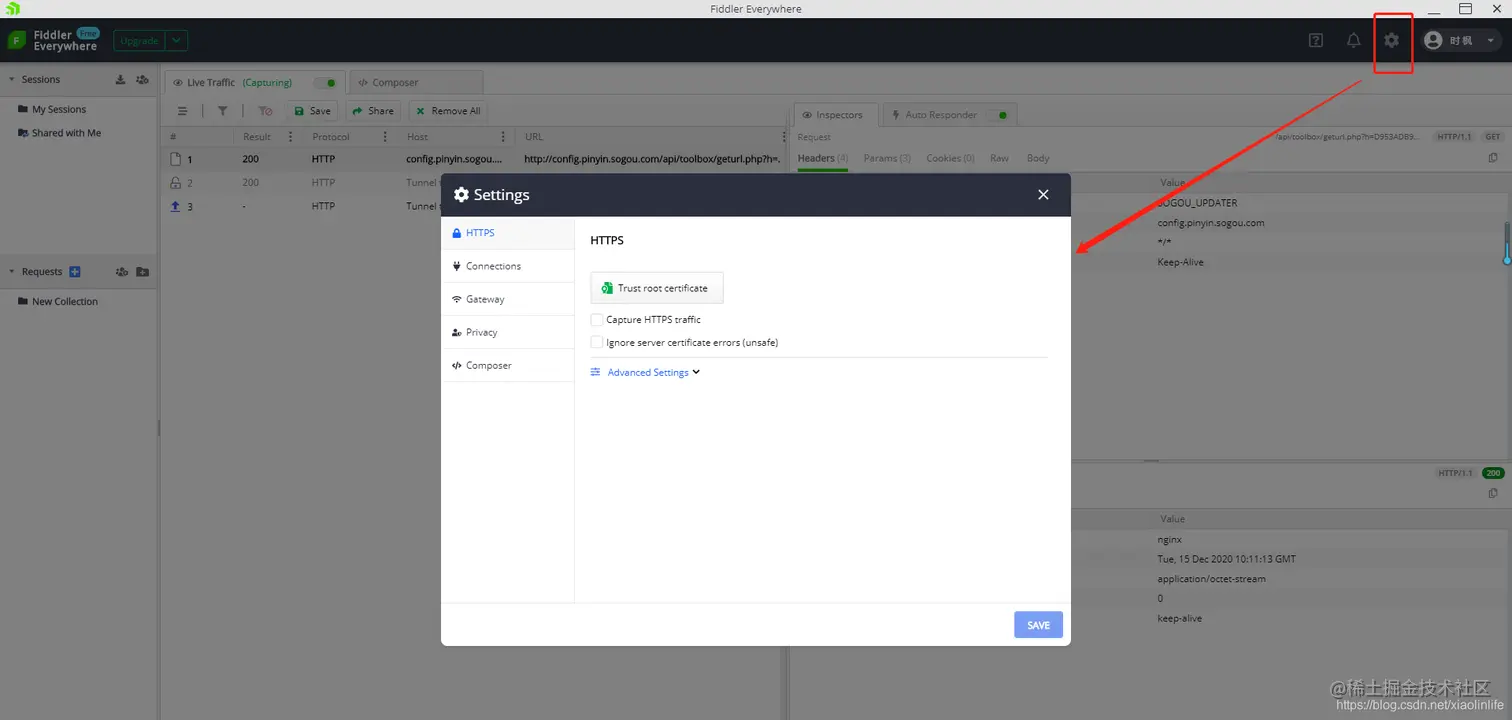The image size is (1512, 720).
Task: Add a new request with the plus icon
Action: point(75,272)
